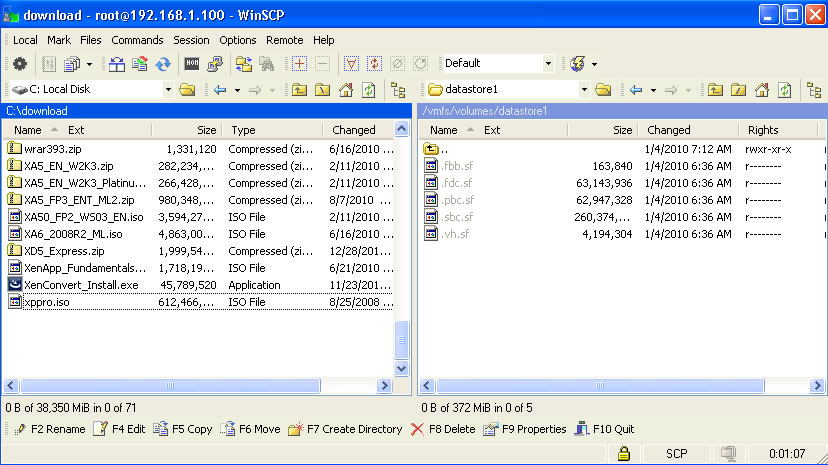Toggle the local directory tree view

tap(398, 90)
